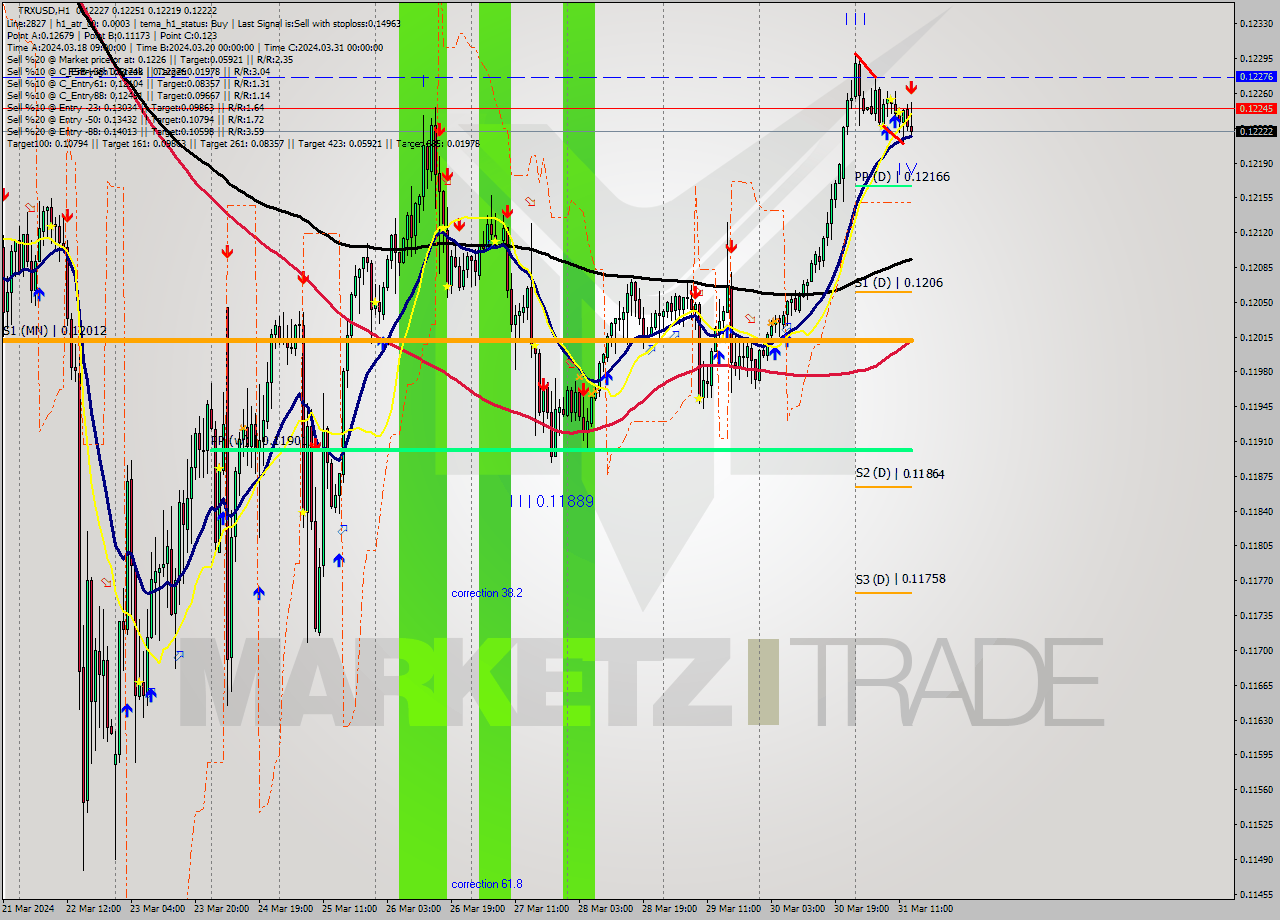1280x920 pixels.
Task: Click the 0.12120 price axis value
Action: (1255, 232)
